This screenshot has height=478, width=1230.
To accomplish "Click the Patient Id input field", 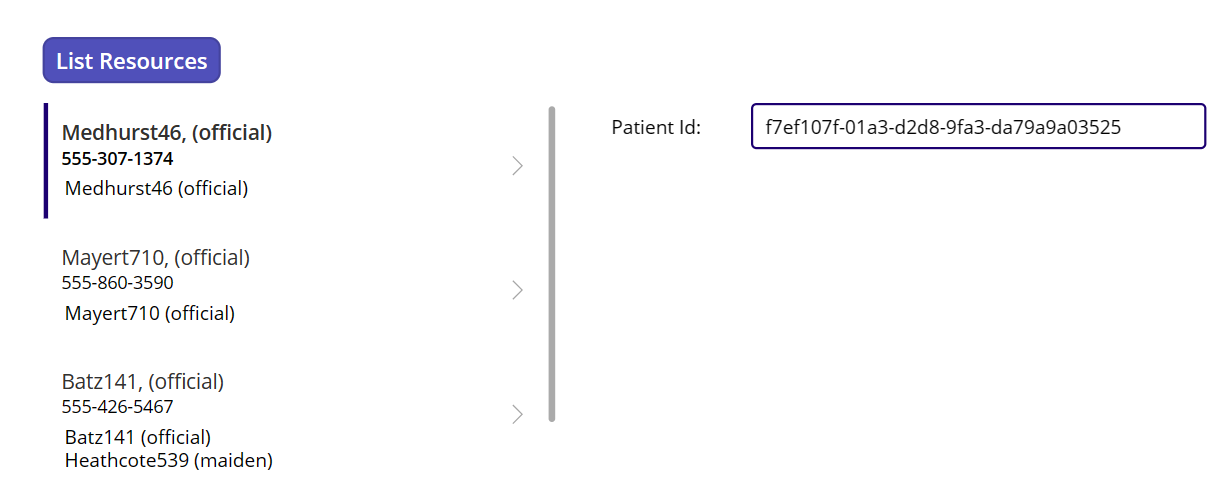I will pos(978,126).
